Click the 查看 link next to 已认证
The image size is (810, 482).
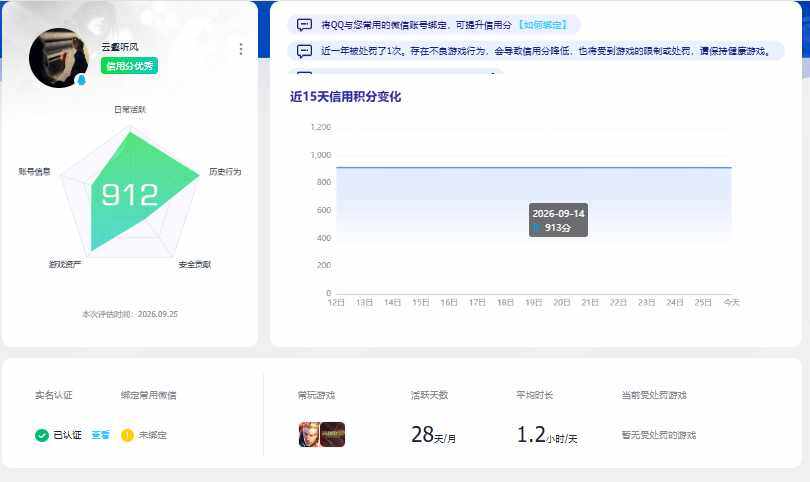click(x=101, y=436)
